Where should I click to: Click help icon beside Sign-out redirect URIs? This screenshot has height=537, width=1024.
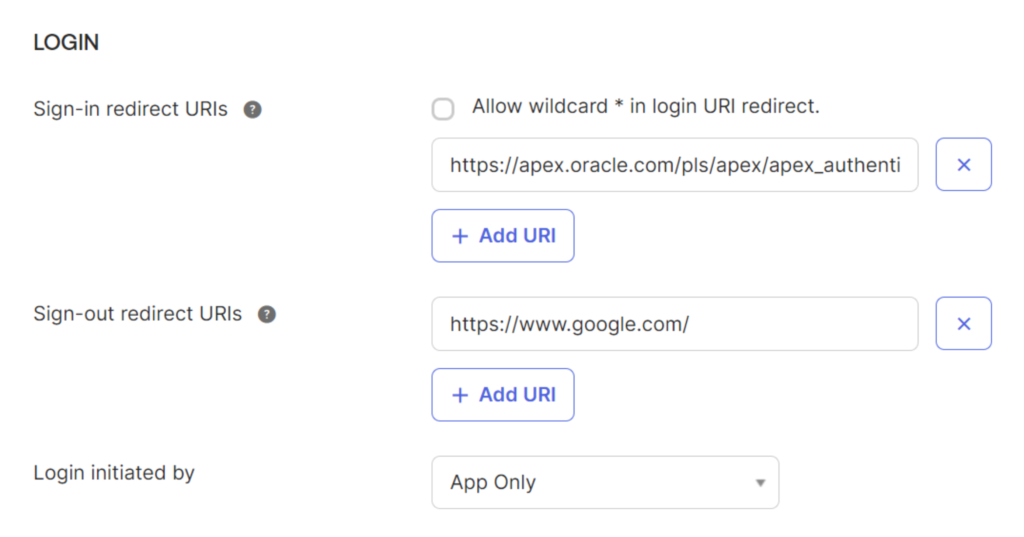click(267, 314)
